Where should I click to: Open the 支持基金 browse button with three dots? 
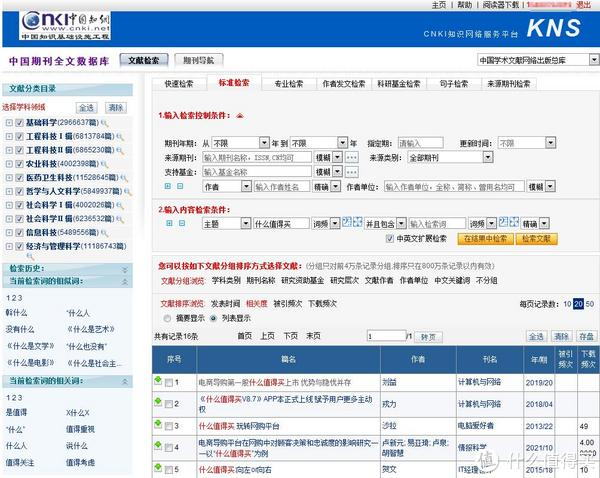point(352,172)
